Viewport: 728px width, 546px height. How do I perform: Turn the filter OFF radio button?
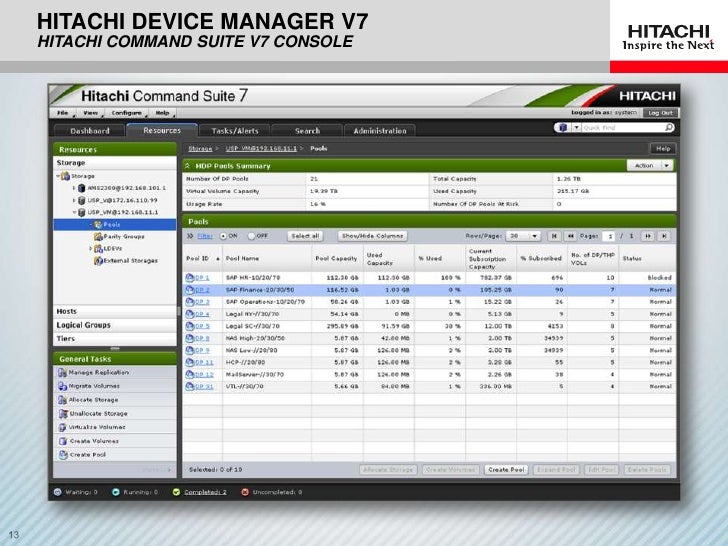[251, 236]
